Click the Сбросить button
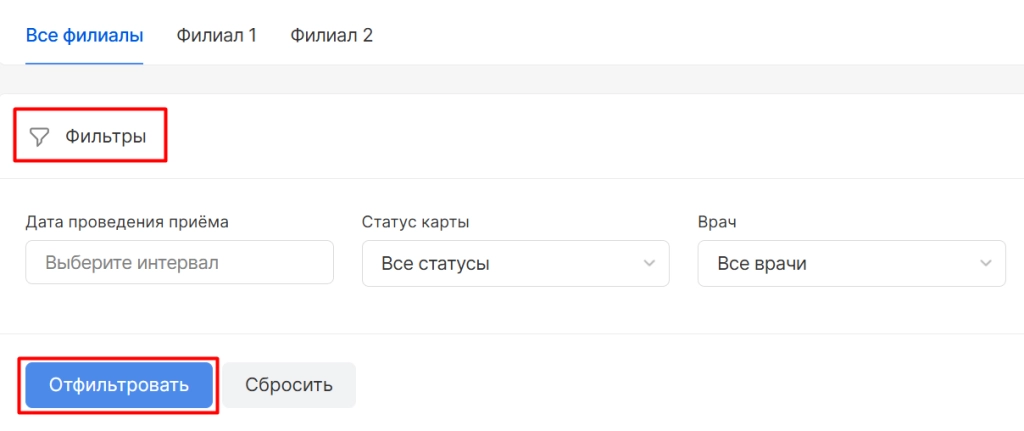 [289, 385]
